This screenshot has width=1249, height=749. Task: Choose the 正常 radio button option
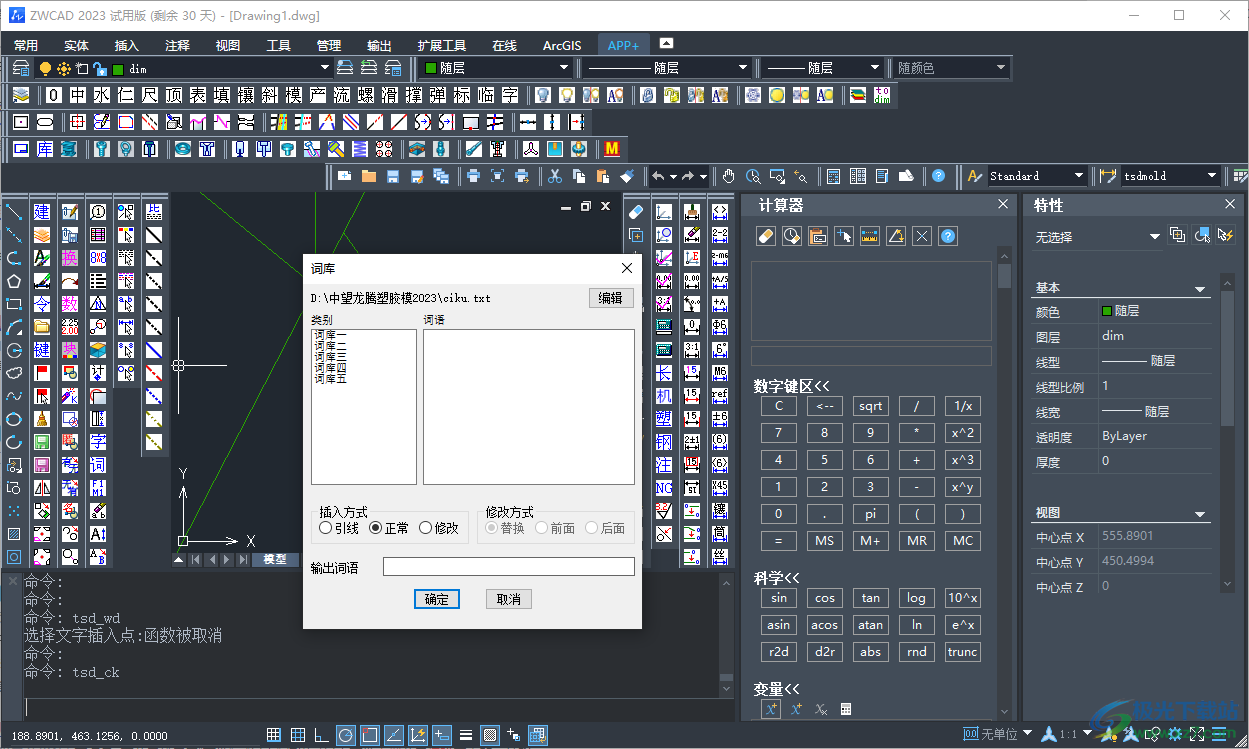pyautogui.click(x=376, y=528)
